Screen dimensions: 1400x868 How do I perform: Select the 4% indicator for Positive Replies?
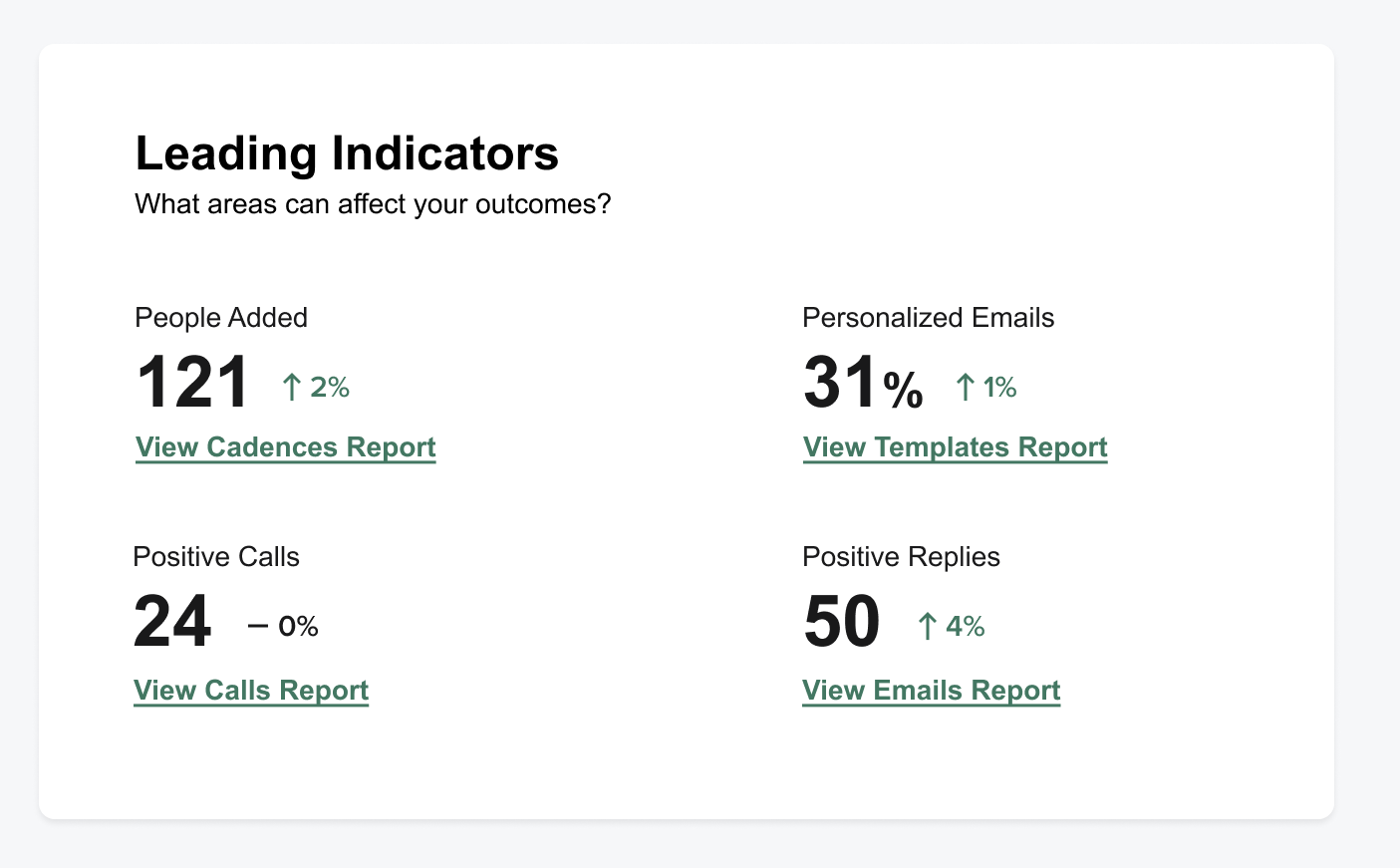966,626
